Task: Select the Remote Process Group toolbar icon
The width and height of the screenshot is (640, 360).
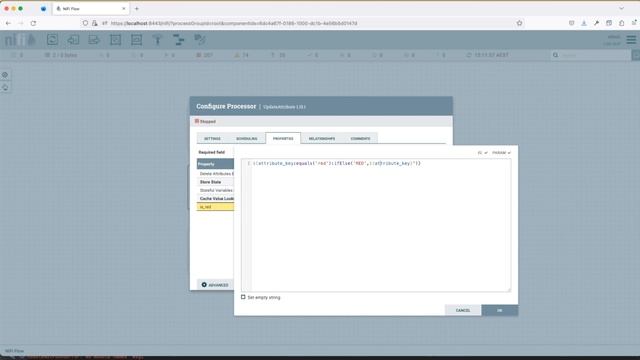Action: (136, 40)
